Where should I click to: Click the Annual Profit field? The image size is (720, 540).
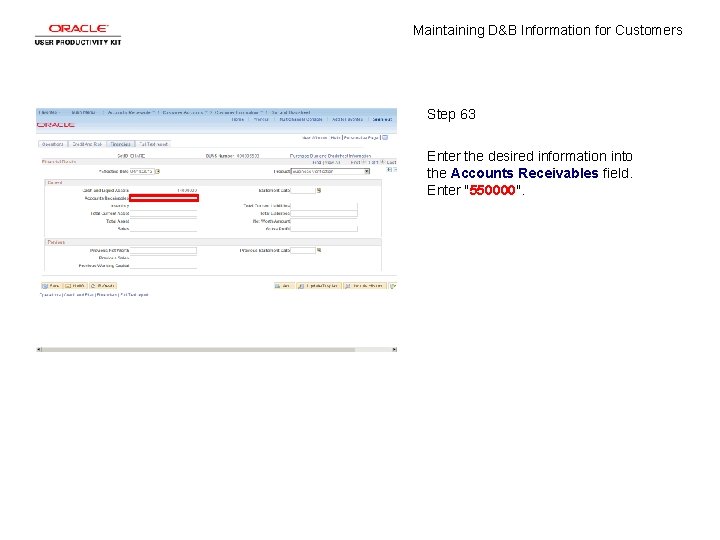[324, 229]
